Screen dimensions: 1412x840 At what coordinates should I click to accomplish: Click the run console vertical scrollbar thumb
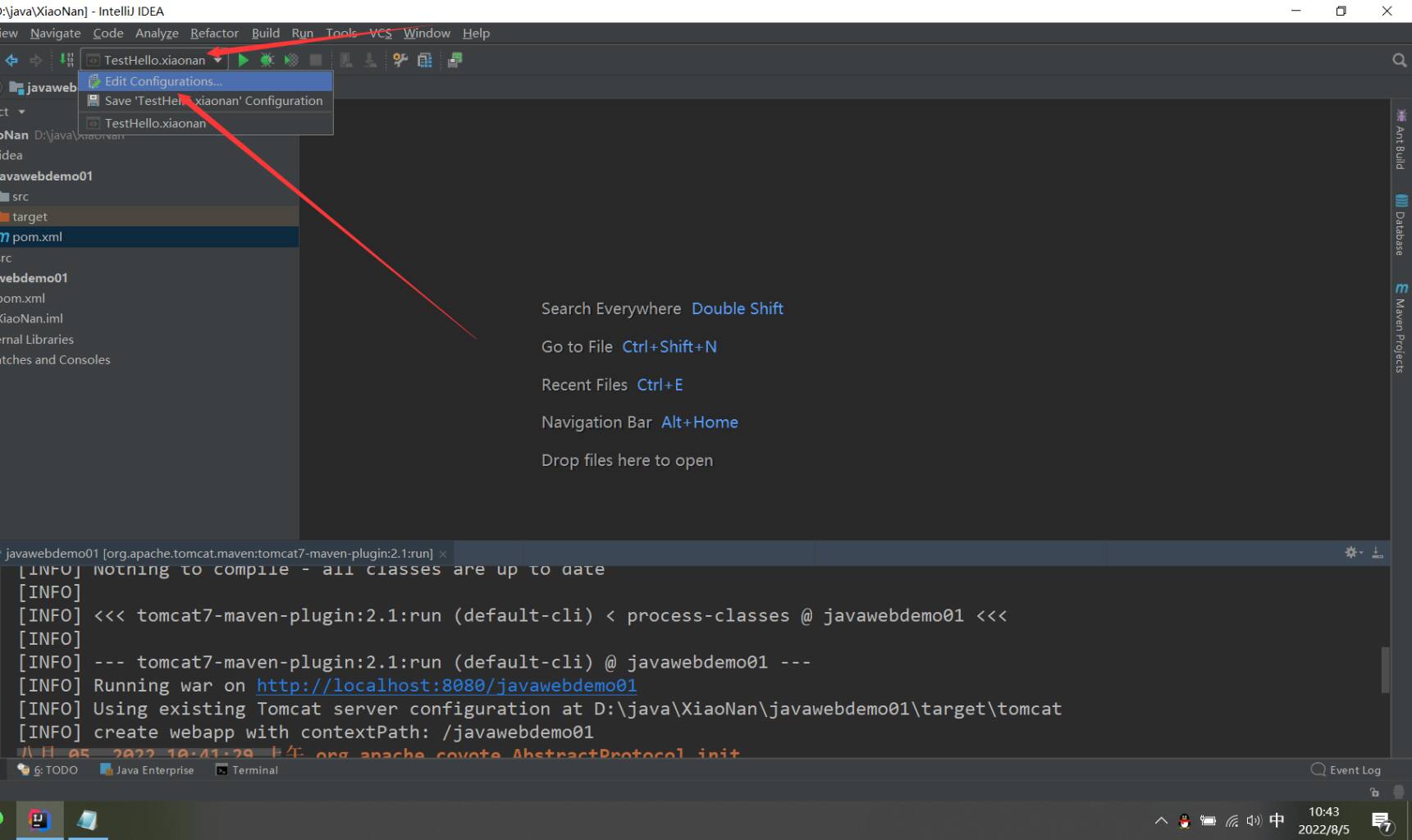[x=1385, y=670]
